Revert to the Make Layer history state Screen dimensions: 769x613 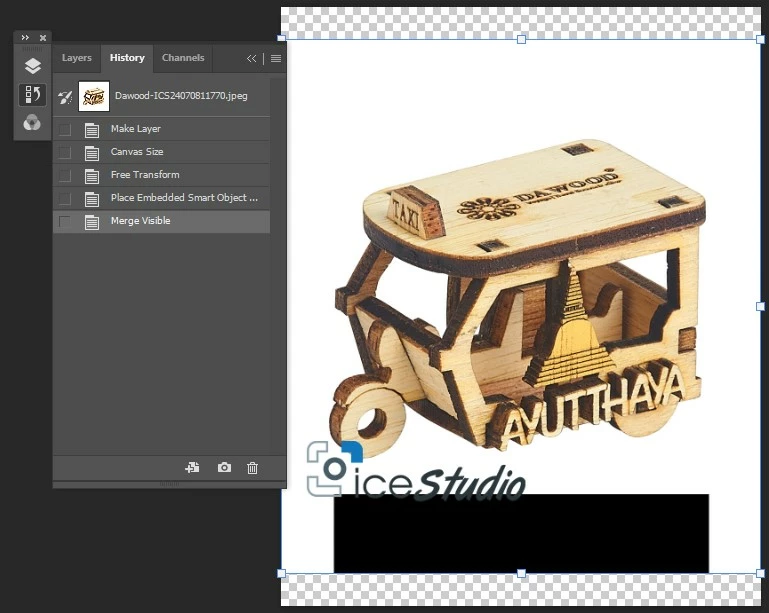161,129
